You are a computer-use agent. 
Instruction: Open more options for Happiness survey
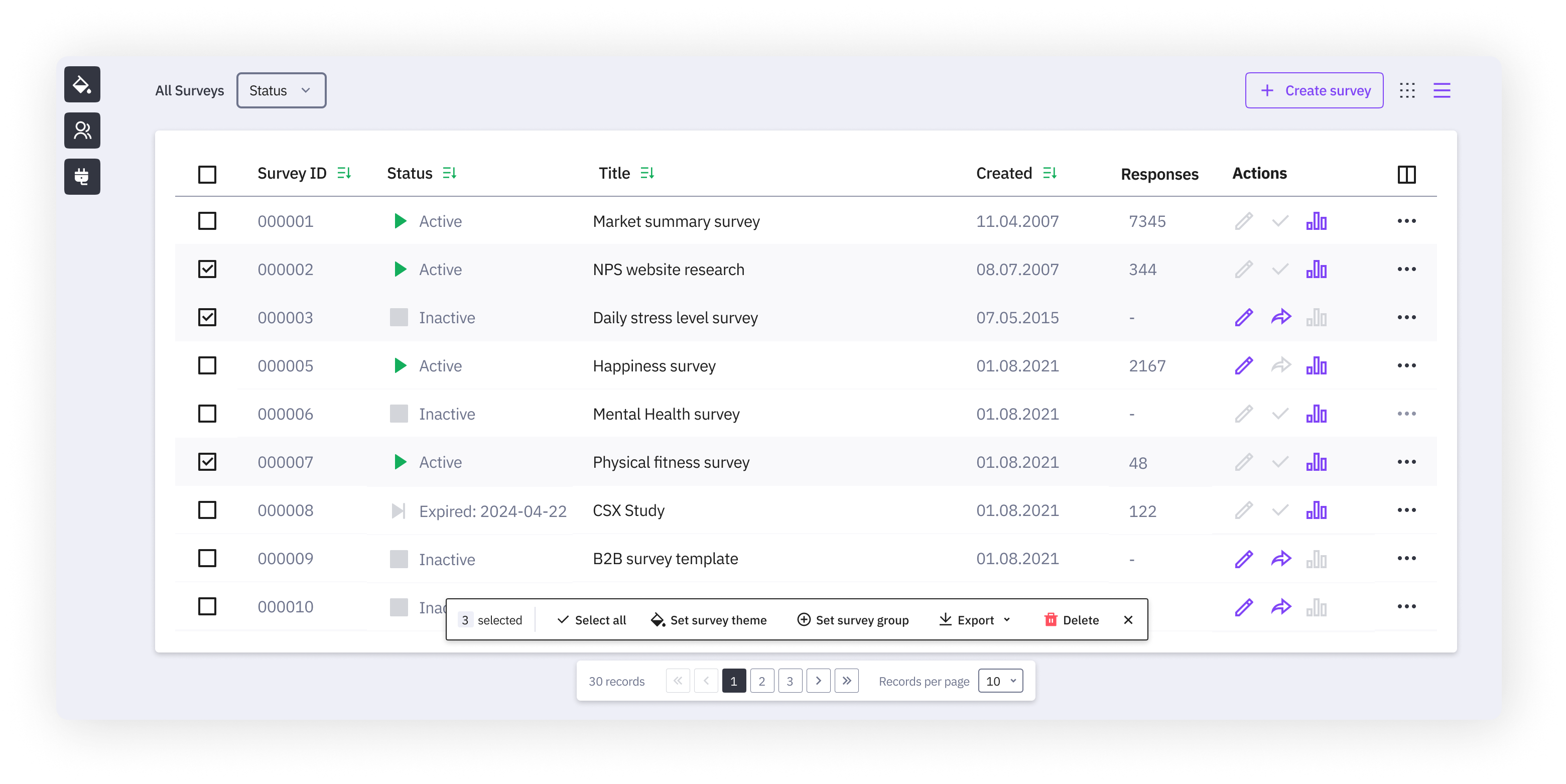(x=1407, y=365)
